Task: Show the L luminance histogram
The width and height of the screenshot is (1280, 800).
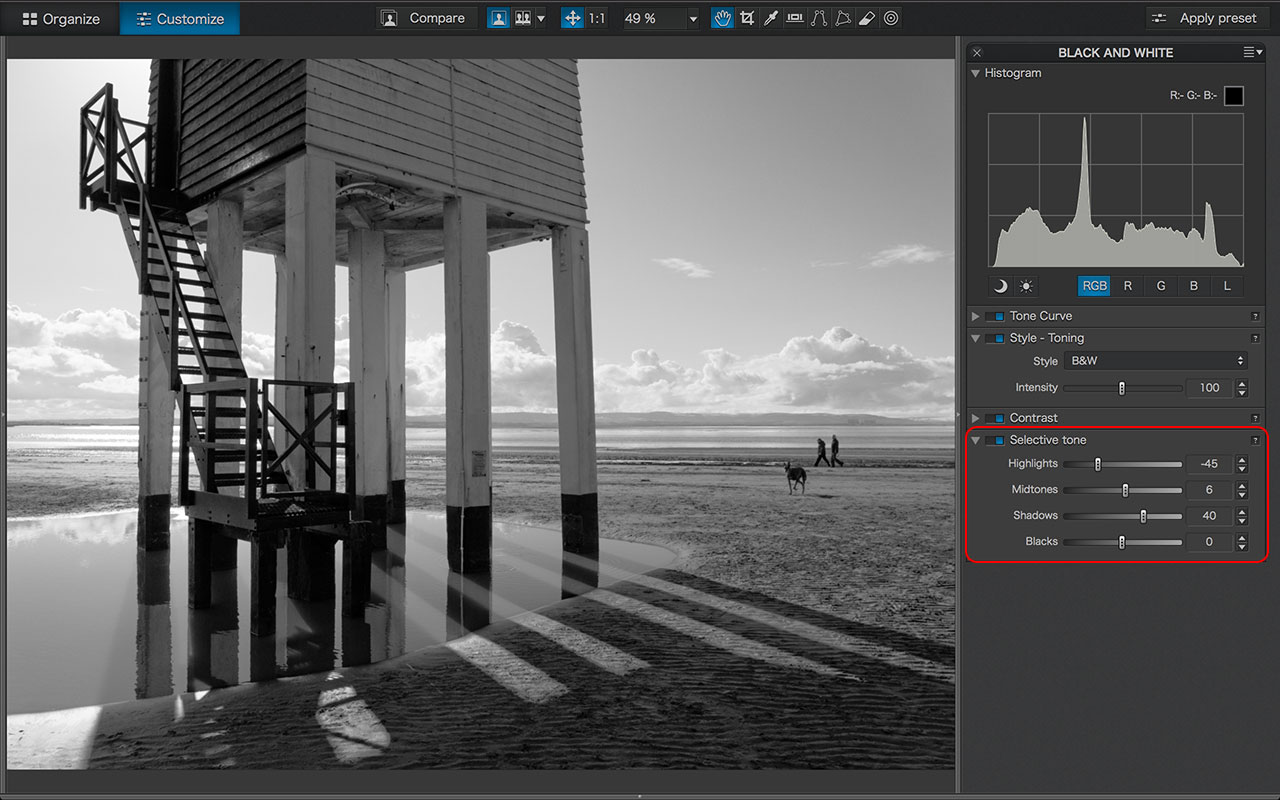Action: 1227,286
